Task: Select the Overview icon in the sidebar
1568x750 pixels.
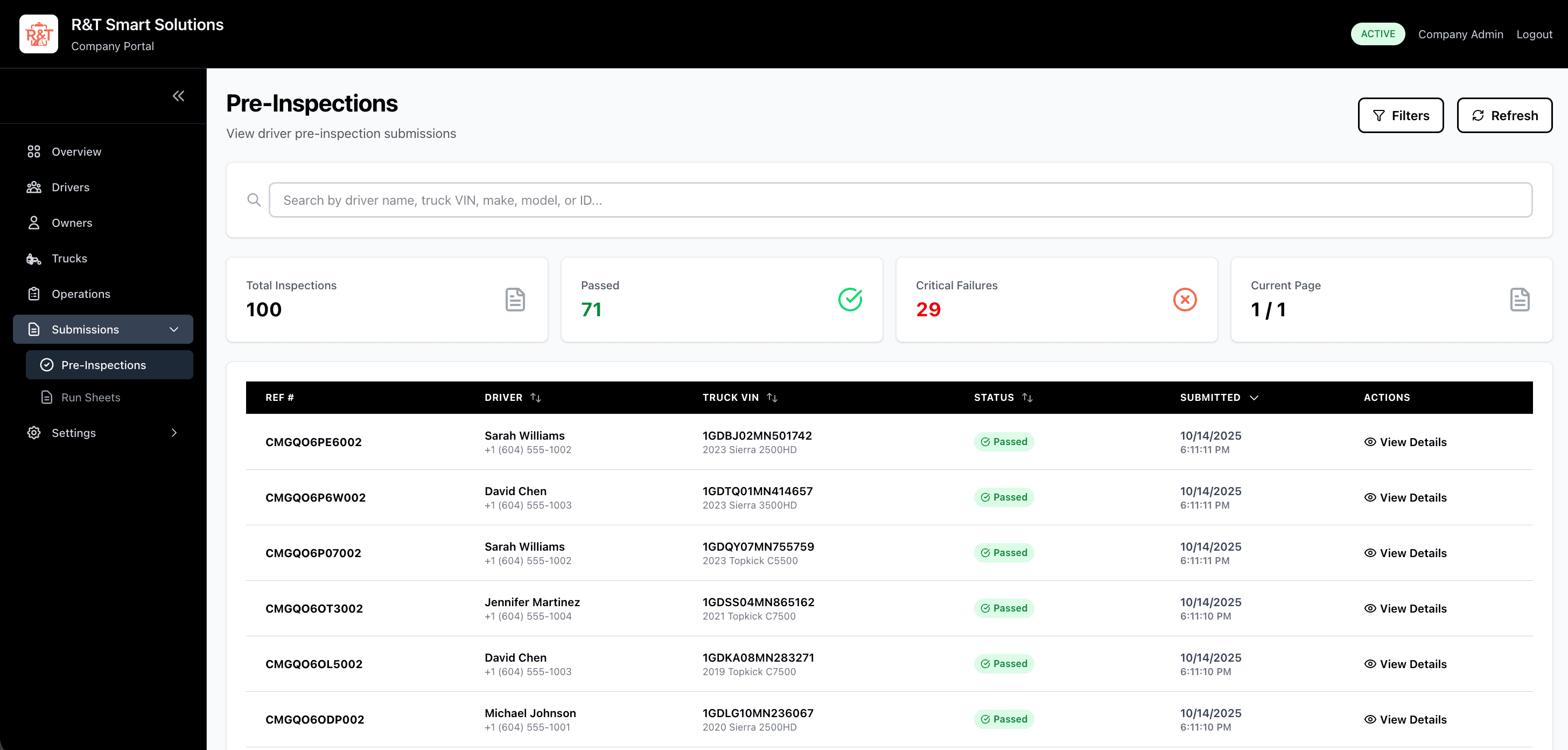Action: coord(34,151)
